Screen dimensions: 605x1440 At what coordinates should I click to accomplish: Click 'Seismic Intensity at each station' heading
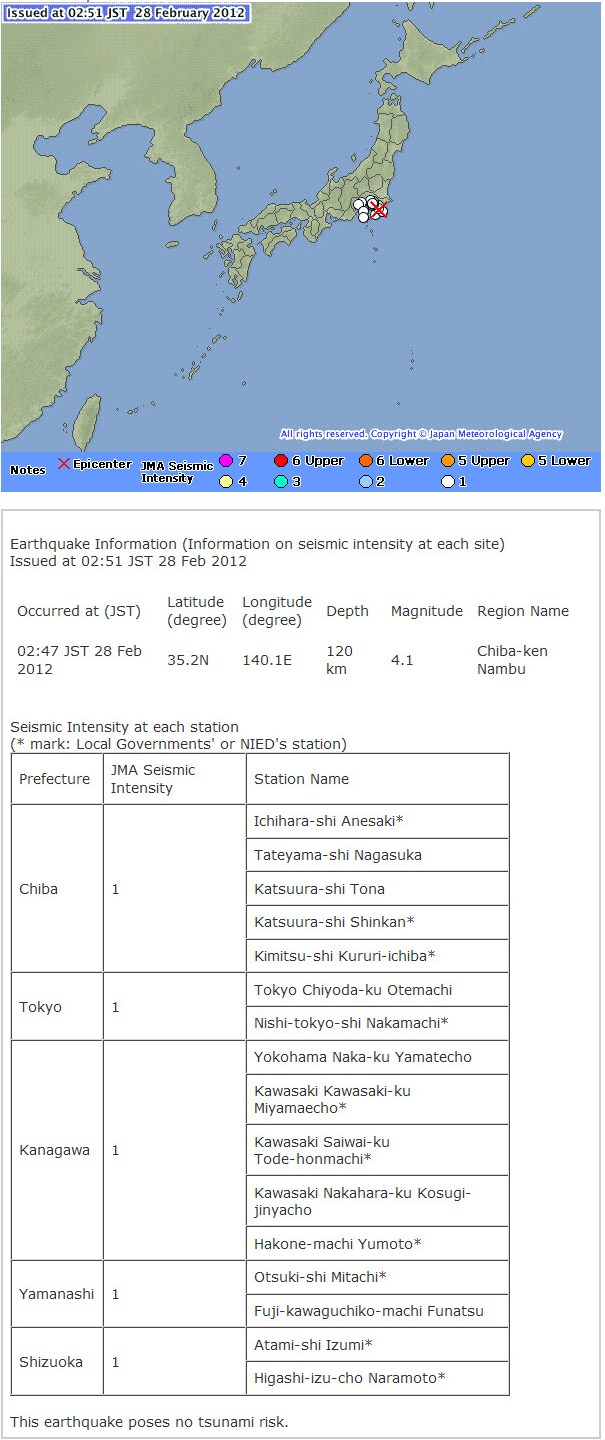124,727
